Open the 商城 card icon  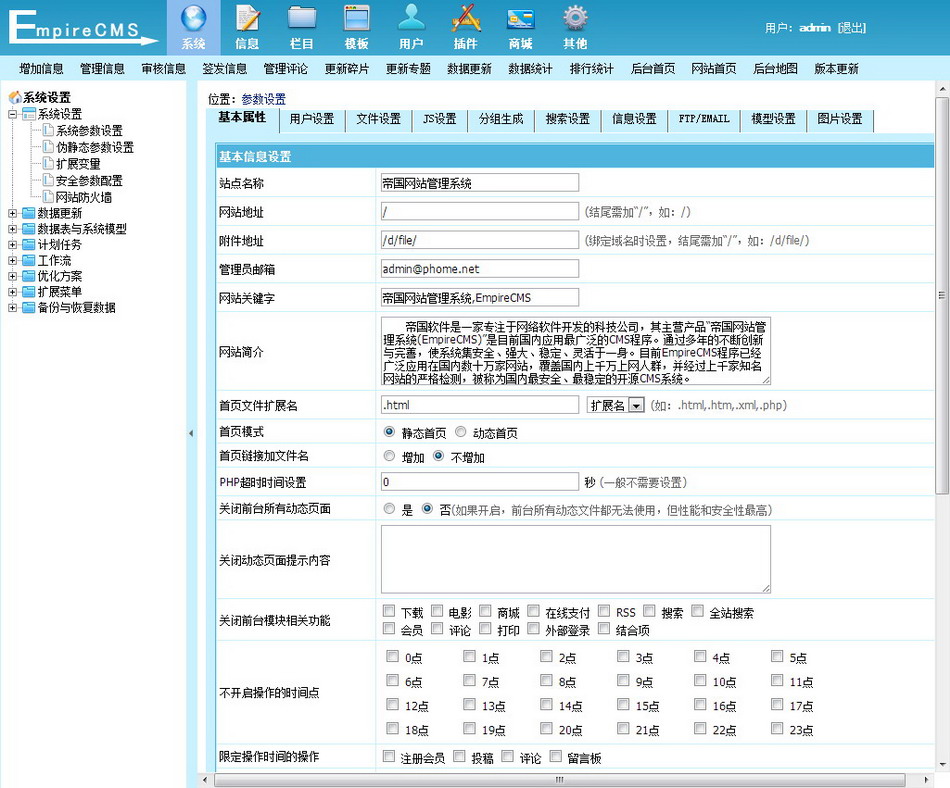[x=520, y=19]
